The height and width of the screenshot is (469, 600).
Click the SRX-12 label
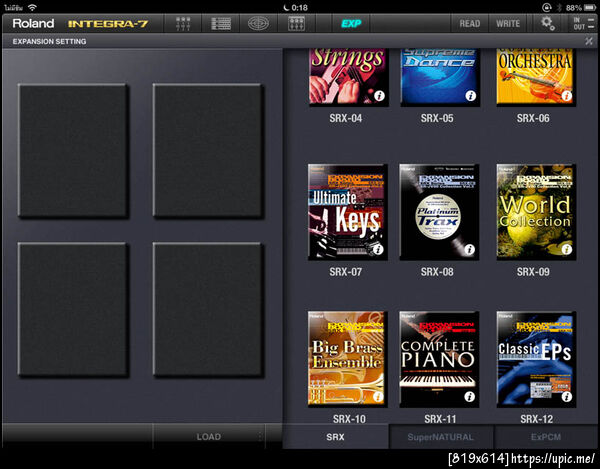[536, 419]
